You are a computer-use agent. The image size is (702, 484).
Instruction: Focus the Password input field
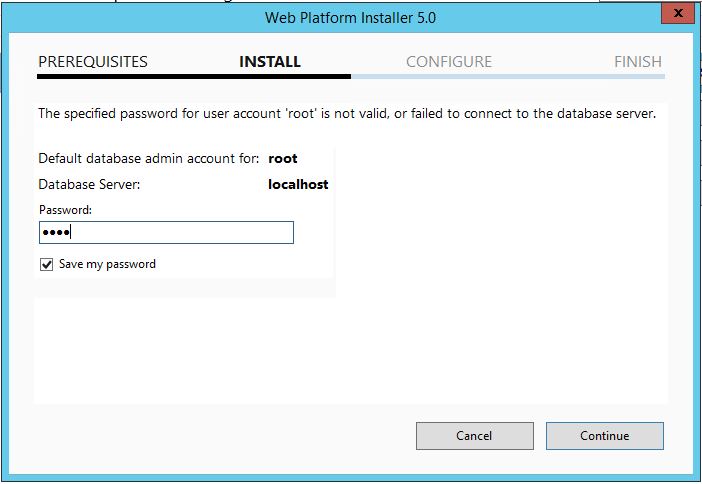166,233
